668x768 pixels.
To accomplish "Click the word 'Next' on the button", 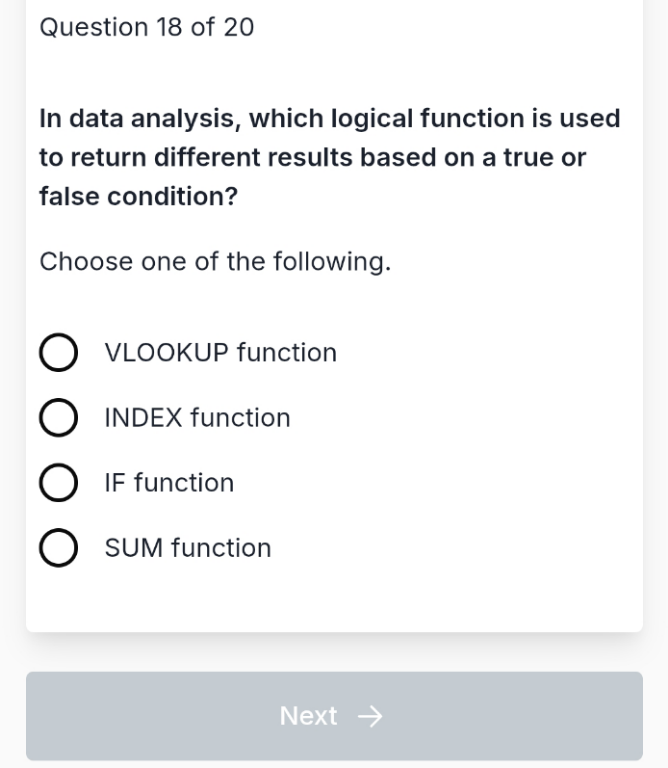I will tap(308, 716).
